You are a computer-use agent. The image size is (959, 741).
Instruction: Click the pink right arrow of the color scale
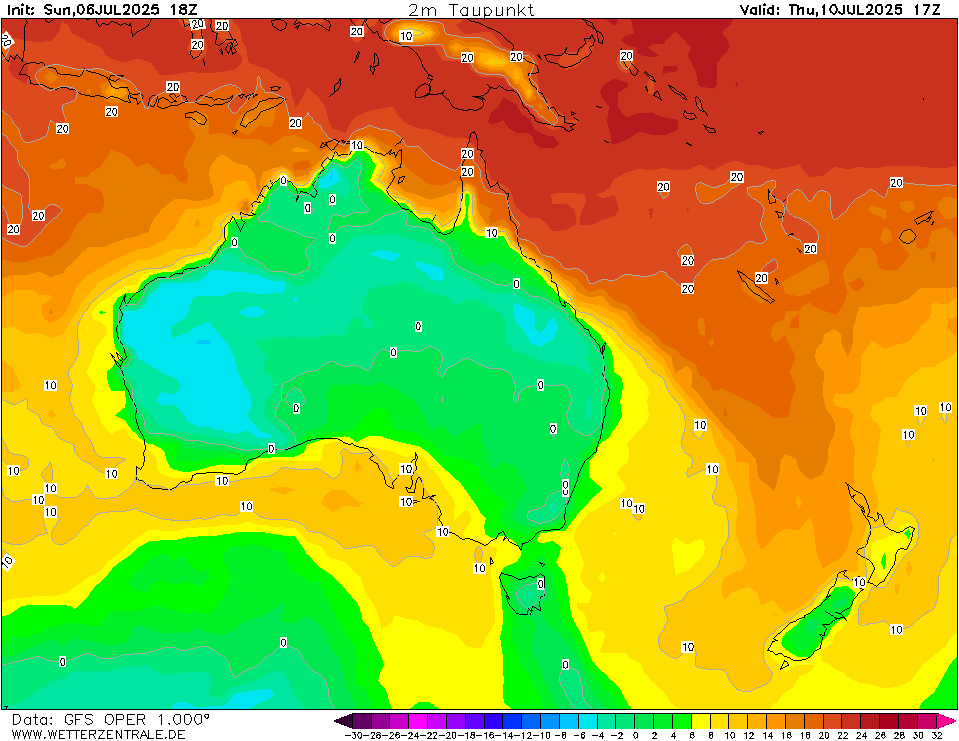pyautogui.click(x=946, y=721)
